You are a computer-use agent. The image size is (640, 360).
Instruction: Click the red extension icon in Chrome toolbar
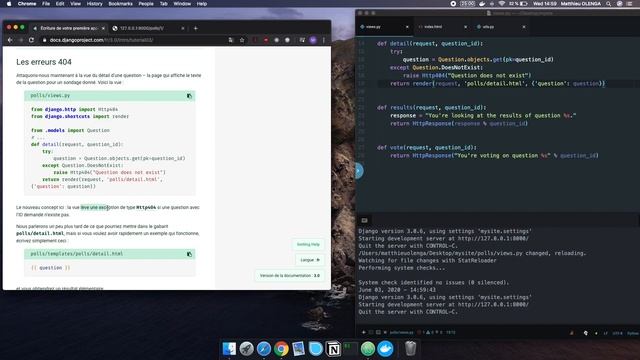pyautogui.click(x=266, y=40)
